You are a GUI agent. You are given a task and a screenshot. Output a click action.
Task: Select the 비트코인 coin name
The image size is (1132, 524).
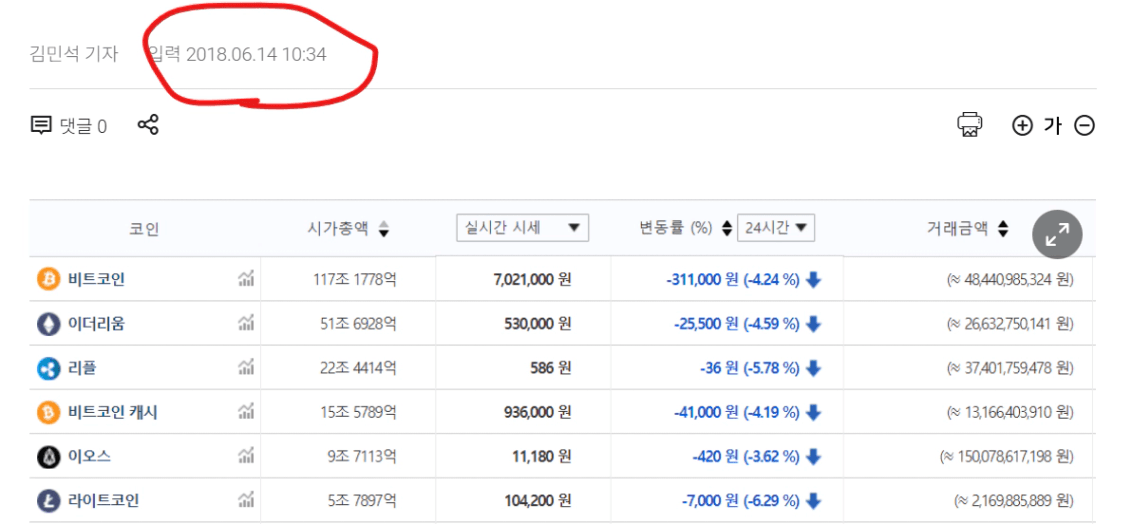tap(96, 280)
